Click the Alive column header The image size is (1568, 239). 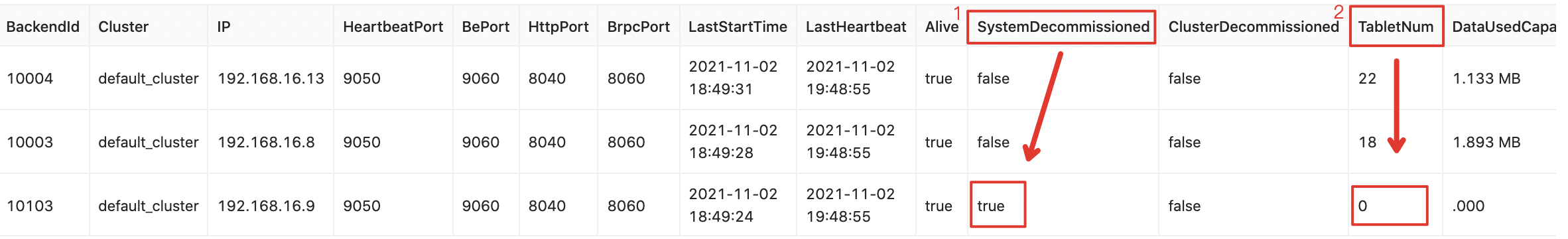pos(942,27)
